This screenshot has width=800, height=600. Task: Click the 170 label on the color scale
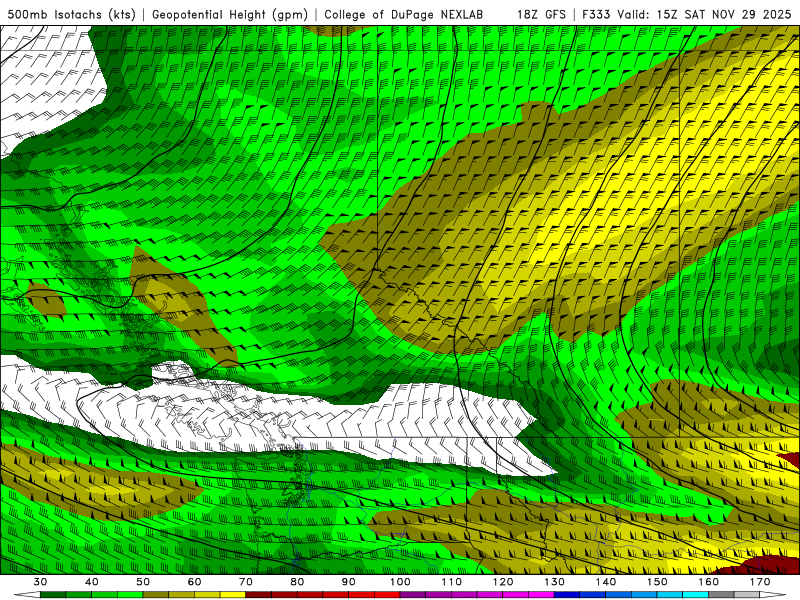760,582
